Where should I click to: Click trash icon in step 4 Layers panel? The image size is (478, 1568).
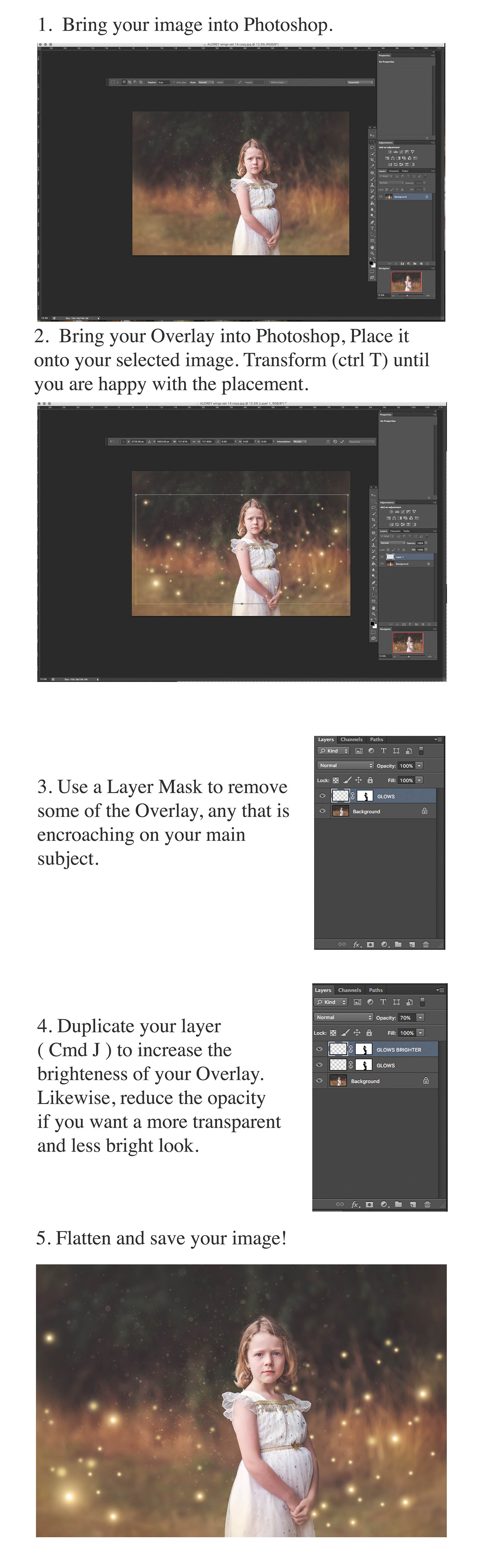pos(427,1204)
